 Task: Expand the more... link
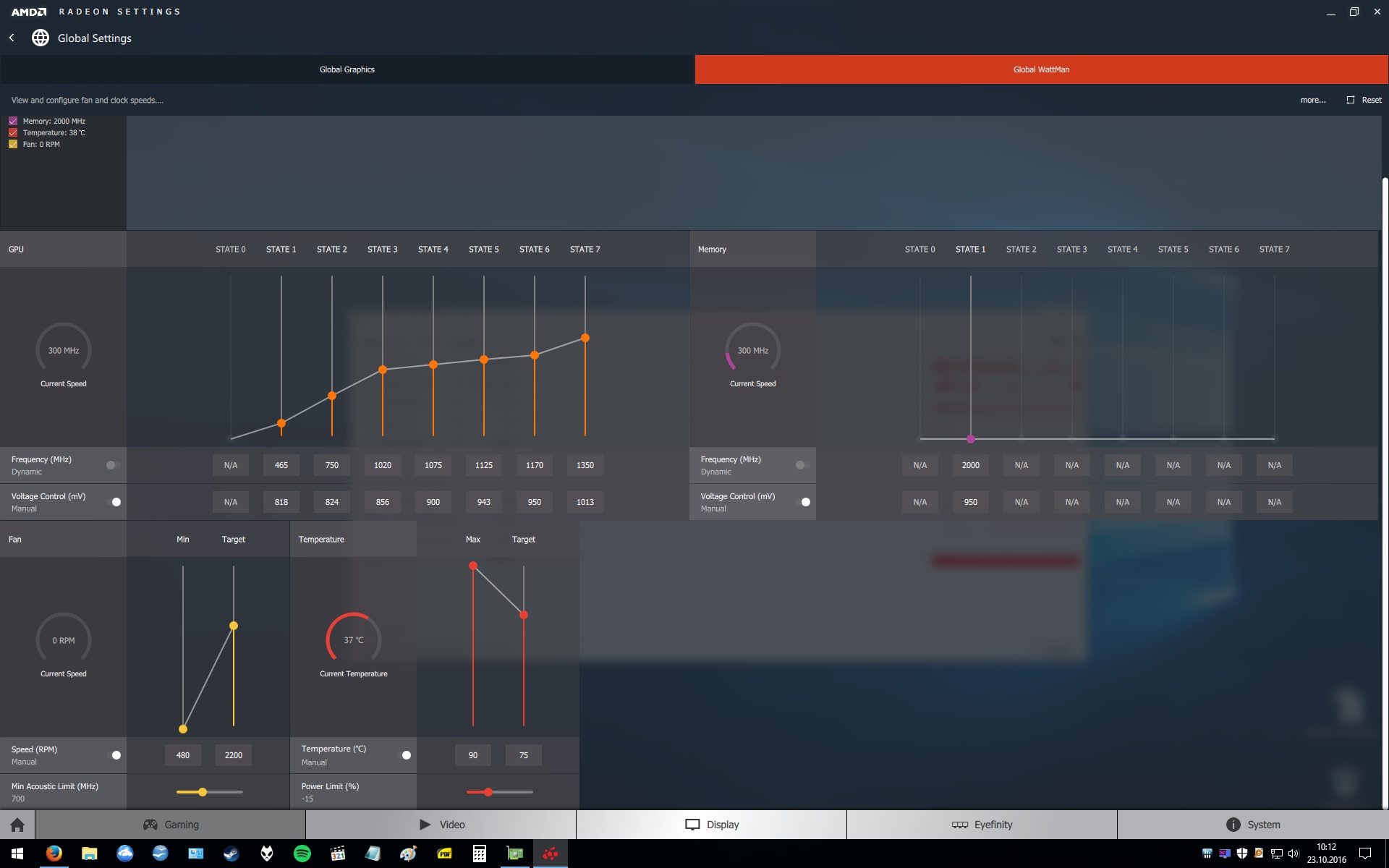[x=1312, y=100]
